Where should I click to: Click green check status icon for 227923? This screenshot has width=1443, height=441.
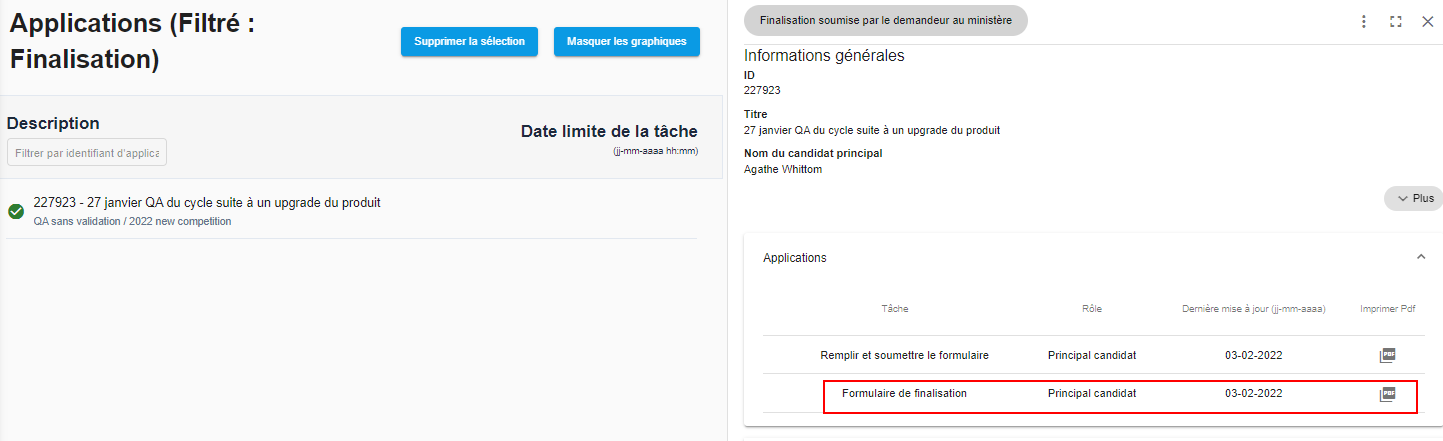[16, 211]
